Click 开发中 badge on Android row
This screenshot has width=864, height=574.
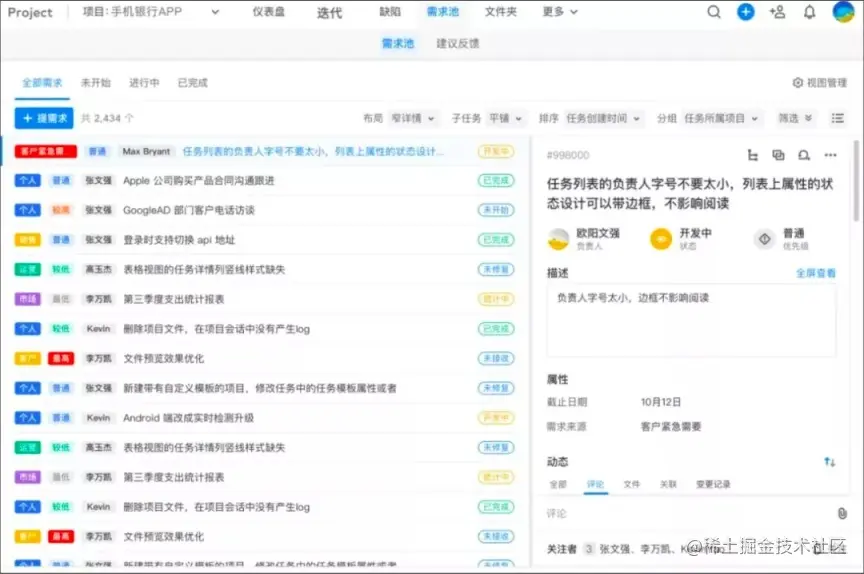496,418
